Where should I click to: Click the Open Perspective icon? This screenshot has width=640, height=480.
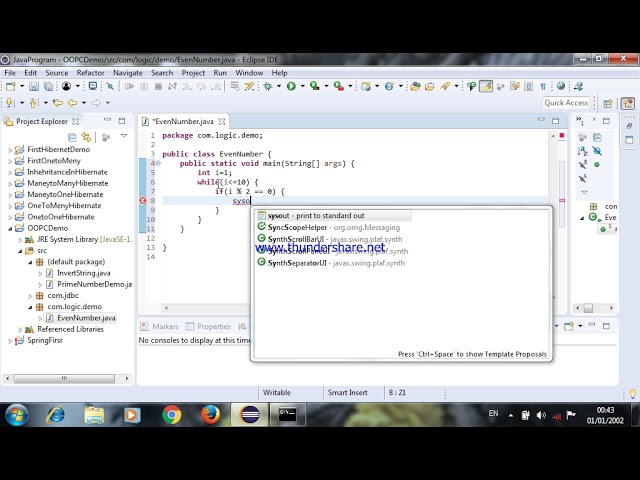coord(608,103)
